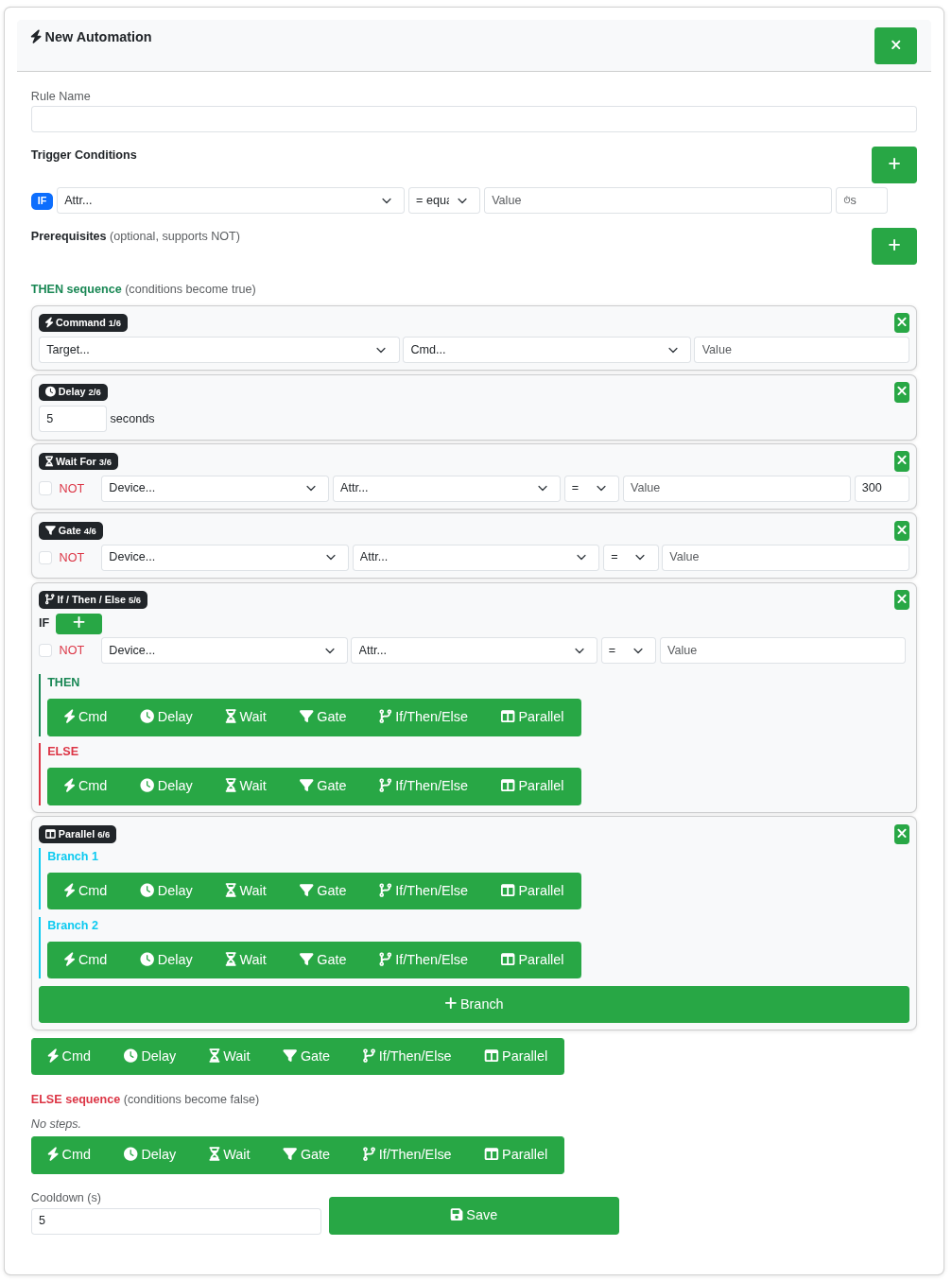
Task: Add If/Then/Else to the If step's THEN branch
Action: (x=424, y=717)
